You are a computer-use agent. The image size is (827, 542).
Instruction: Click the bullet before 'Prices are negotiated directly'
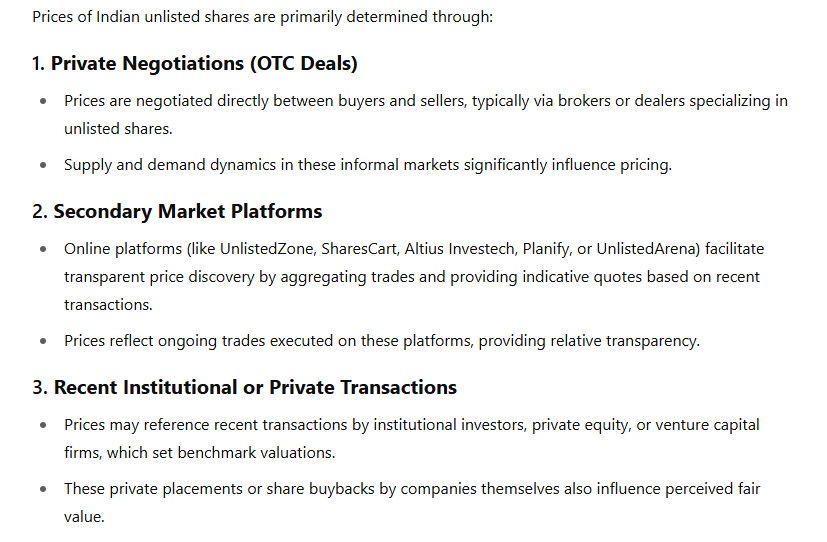coord(43,101)
